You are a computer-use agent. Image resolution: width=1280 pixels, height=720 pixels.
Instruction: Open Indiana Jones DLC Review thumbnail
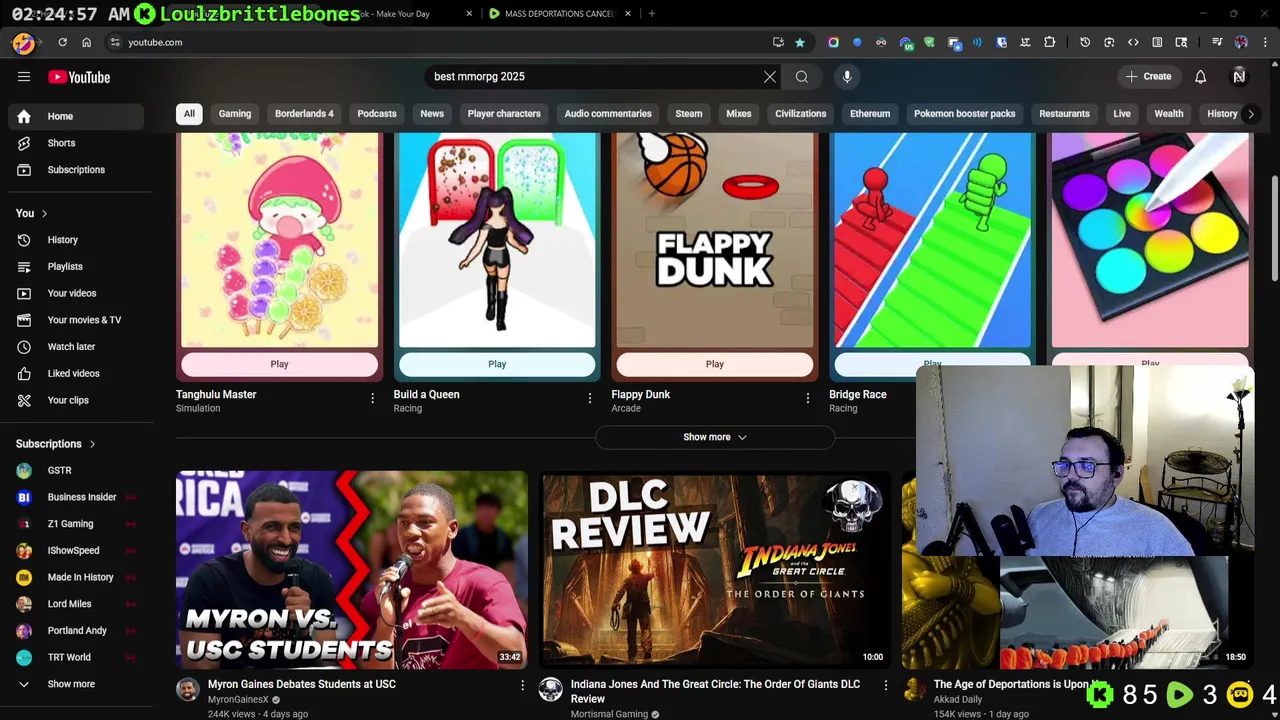point(715,570)
